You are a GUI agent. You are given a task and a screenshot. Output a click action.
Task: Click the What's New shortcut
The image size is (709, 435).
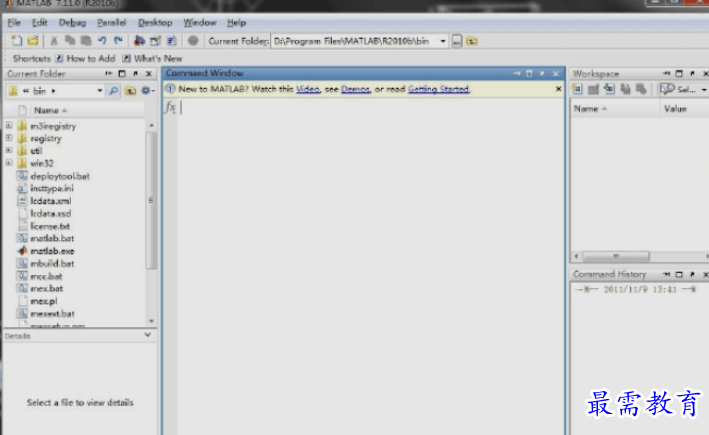point(152,58)
